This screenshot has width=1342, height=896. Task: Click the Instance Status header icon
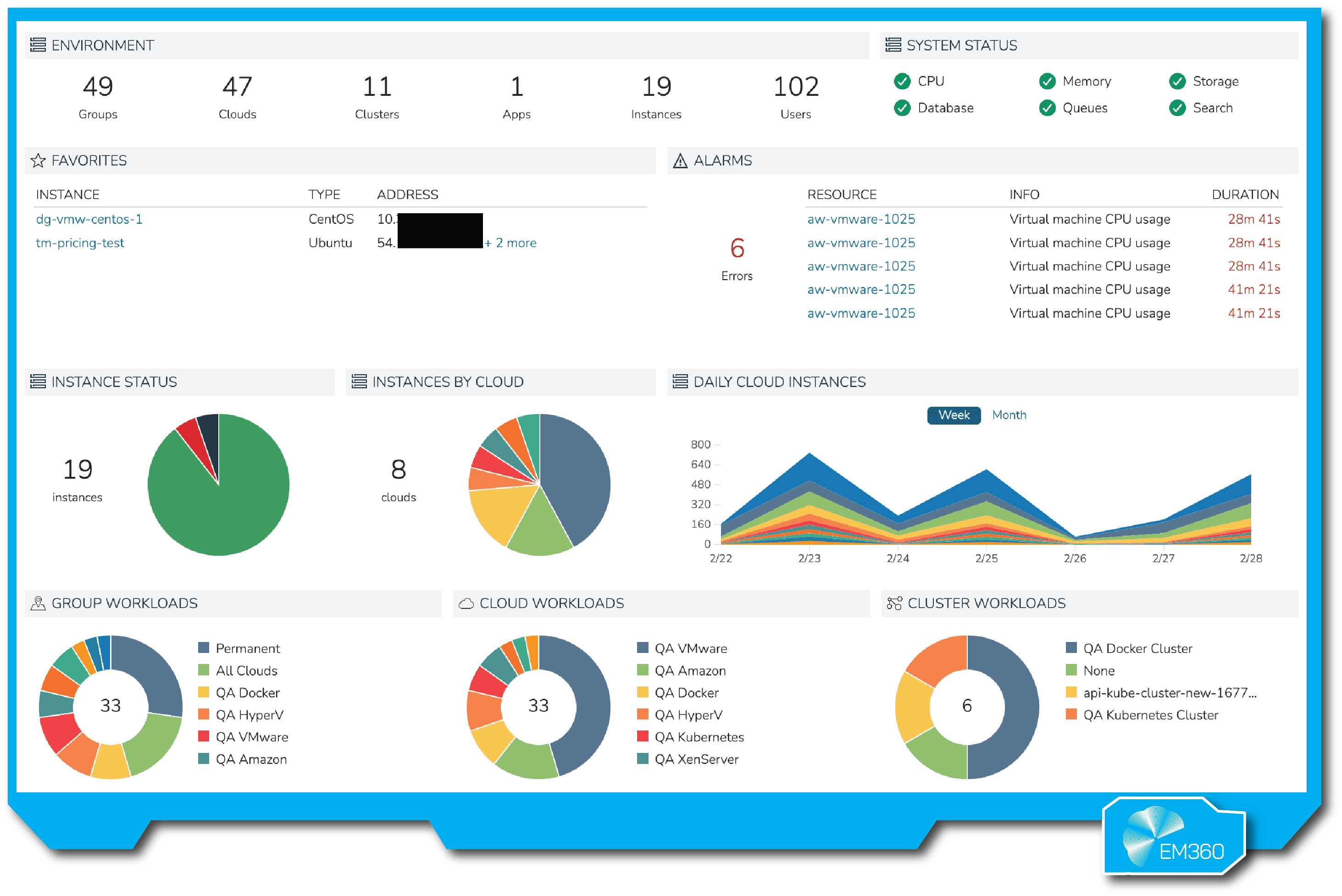click(38, 381)
